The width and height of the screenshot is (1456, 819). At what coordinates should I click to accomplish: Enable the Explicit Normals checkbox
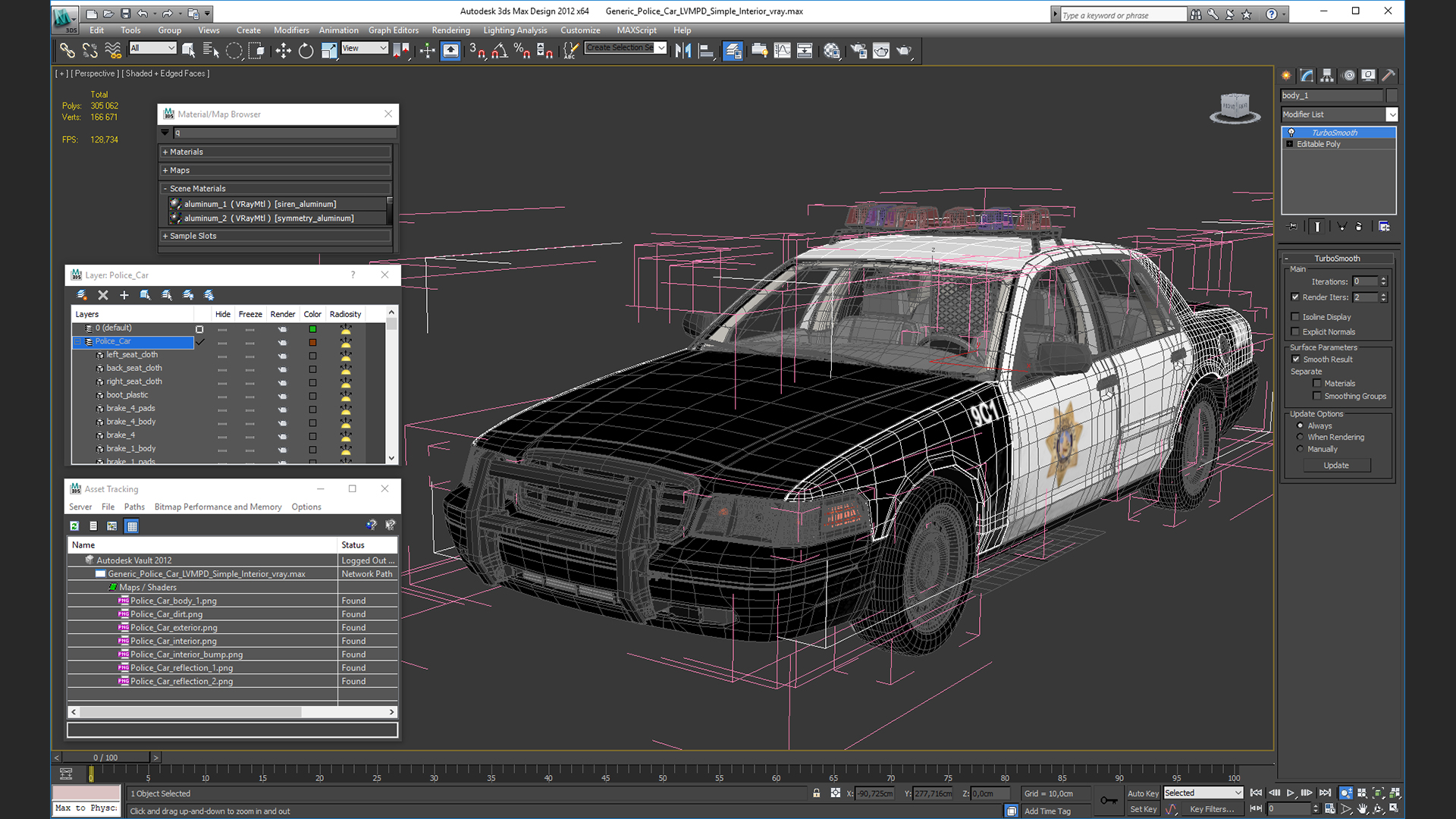[x=1295, y=331]
